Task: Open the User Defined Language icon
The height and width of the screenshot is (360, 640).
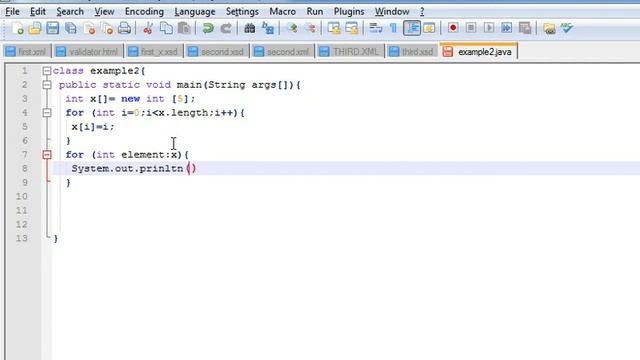Action: pyautogui.click(x=429, y=28)
